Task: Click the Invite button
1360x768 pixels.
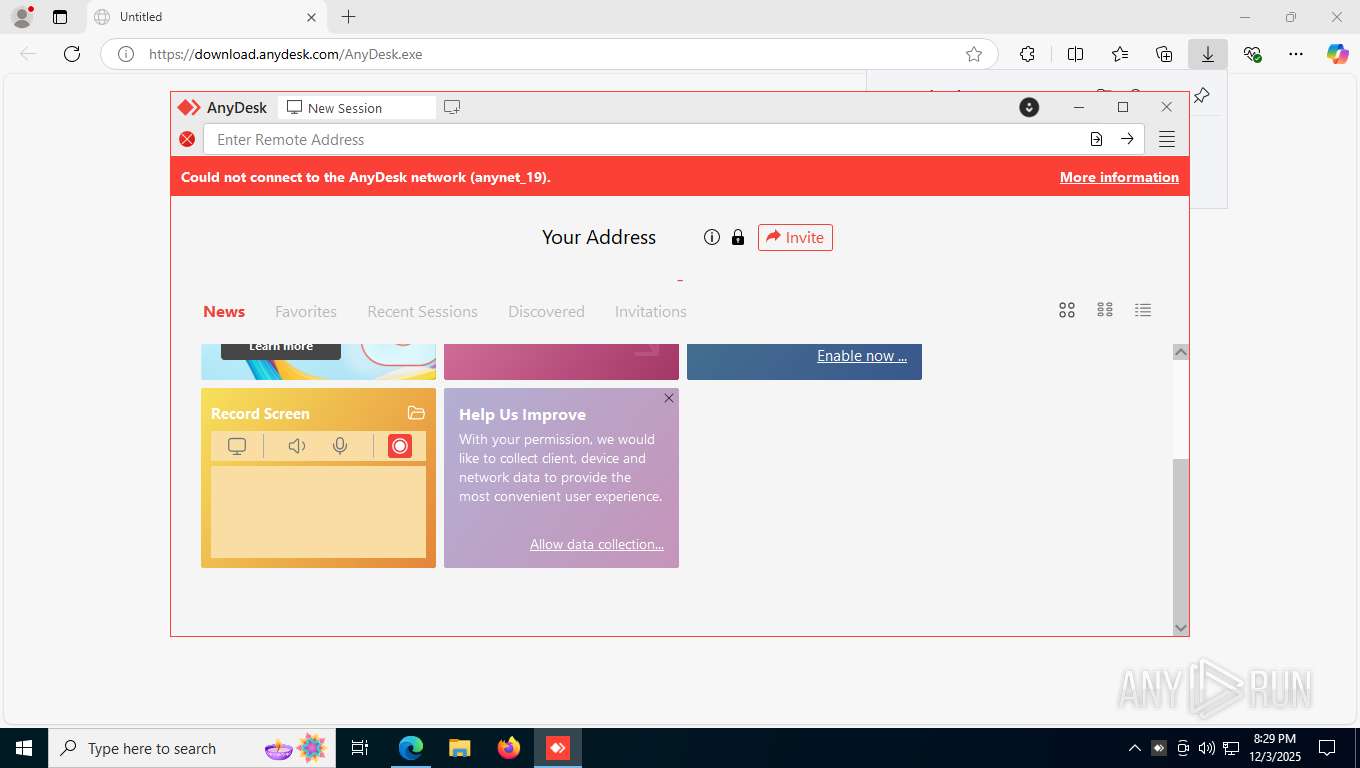Action: click(x=795, y=237)
